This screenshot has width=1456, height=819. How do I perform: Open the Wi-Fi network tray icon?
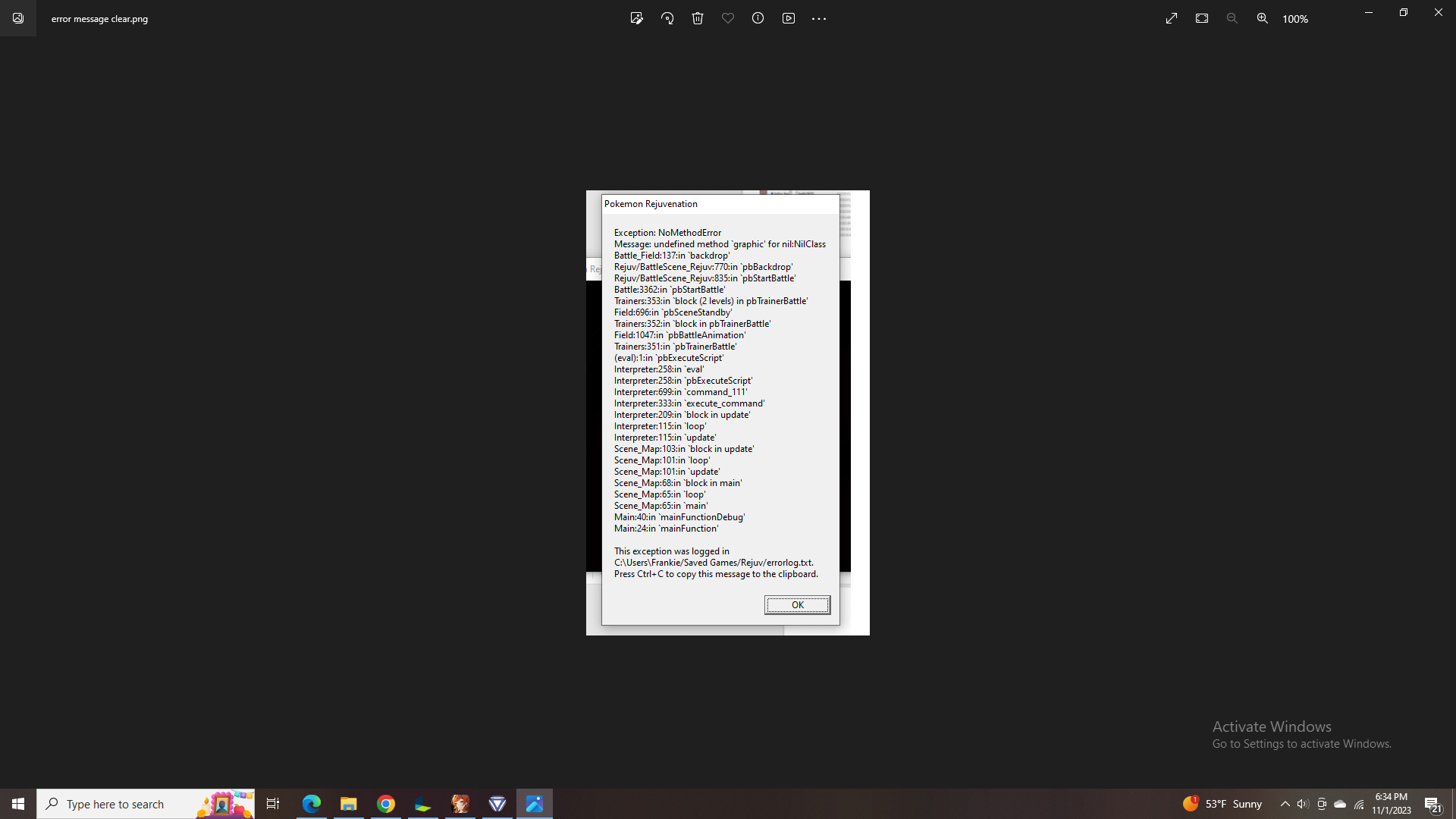tap(1359, 804)
